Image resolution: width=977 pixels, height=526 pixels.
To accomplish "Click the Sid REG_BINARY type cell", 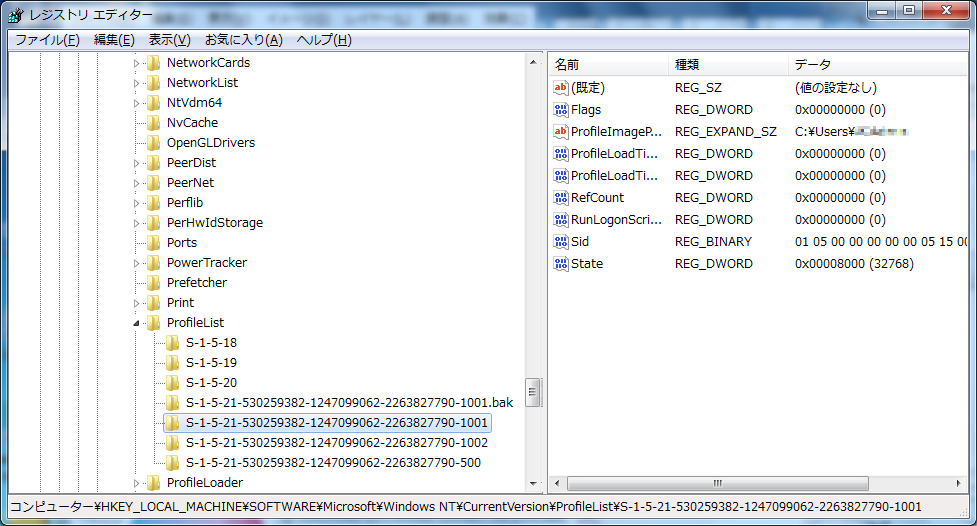I will (x=713, y=241).
